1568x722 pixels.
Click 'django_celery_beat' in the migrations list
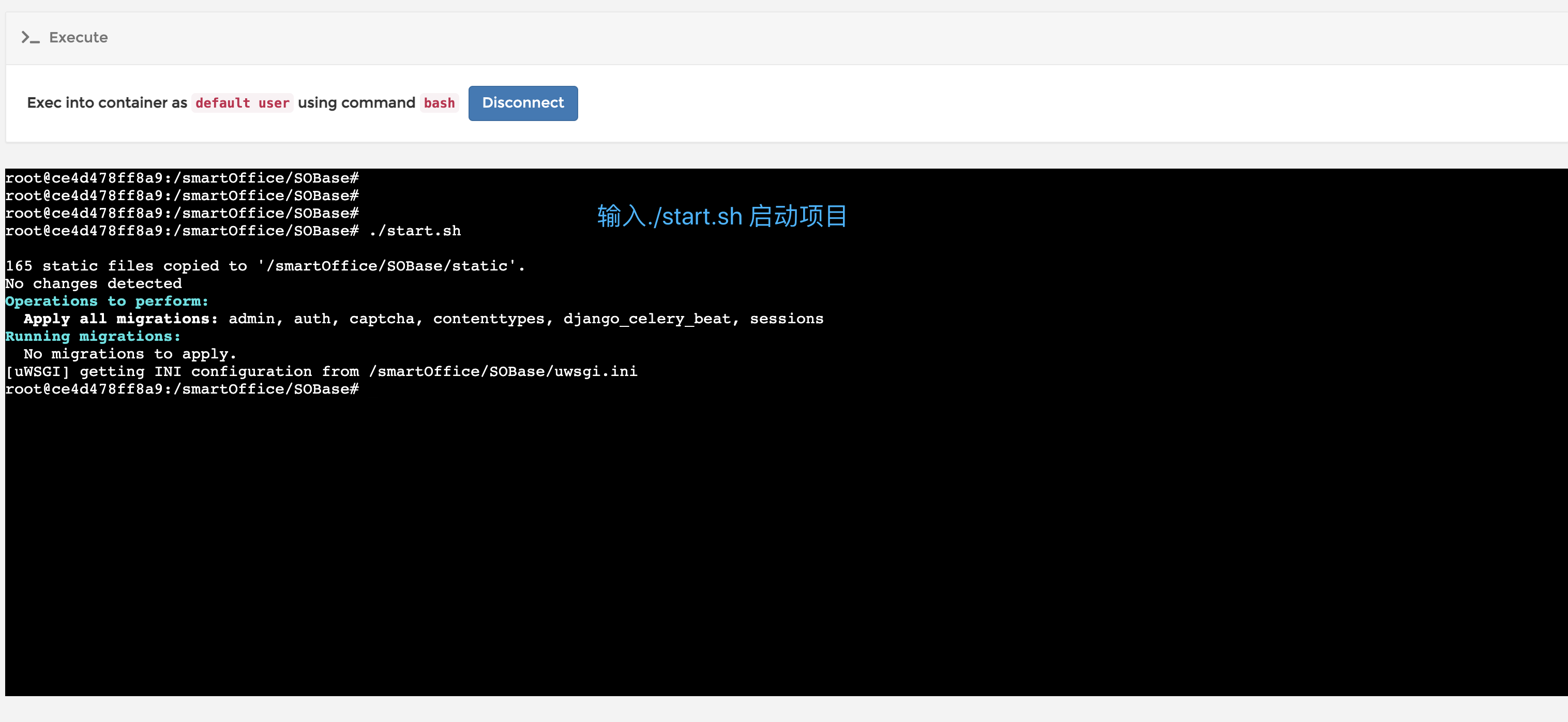pos(646,319)
